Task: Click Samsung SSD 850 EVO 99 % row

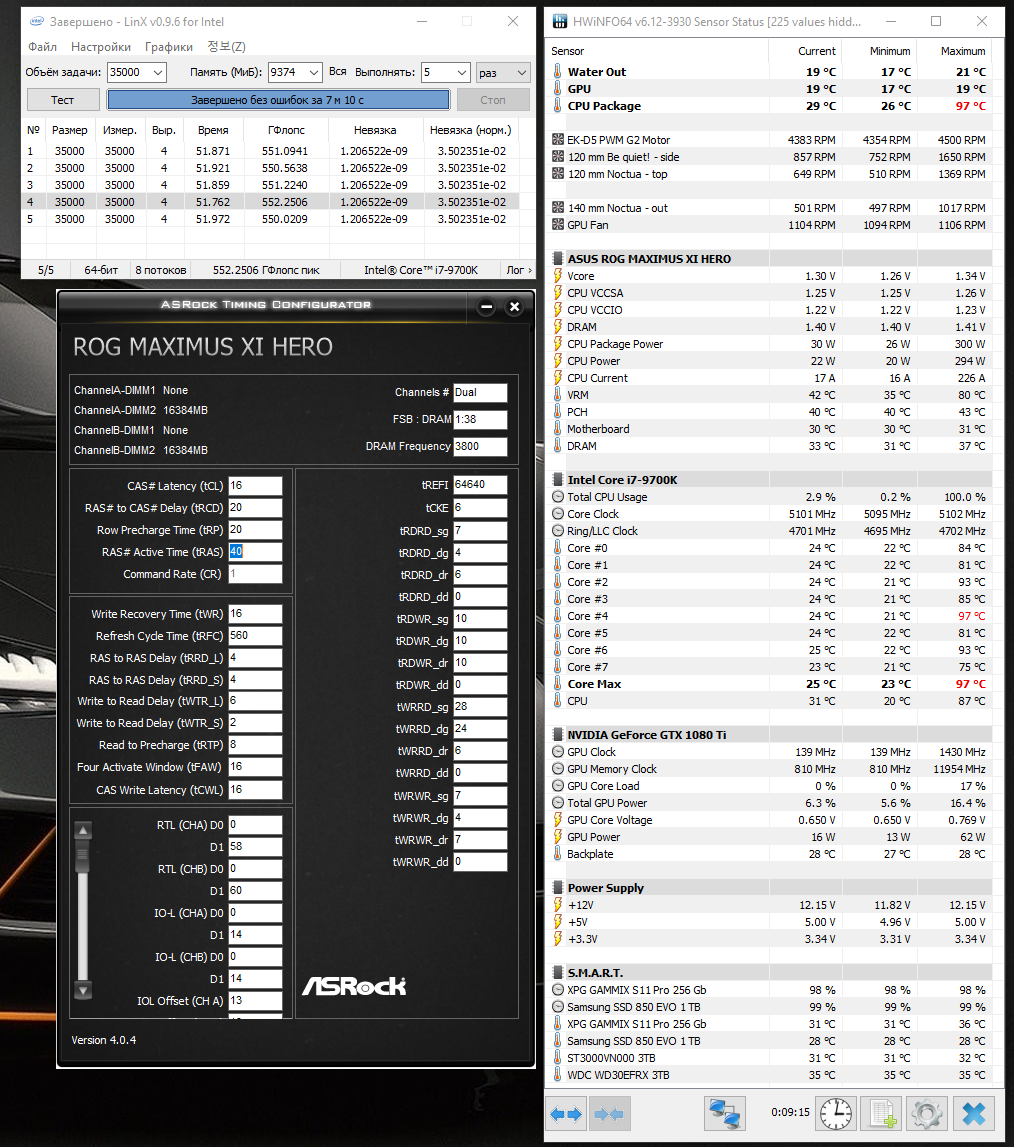Action: (x=770, y=1007)
